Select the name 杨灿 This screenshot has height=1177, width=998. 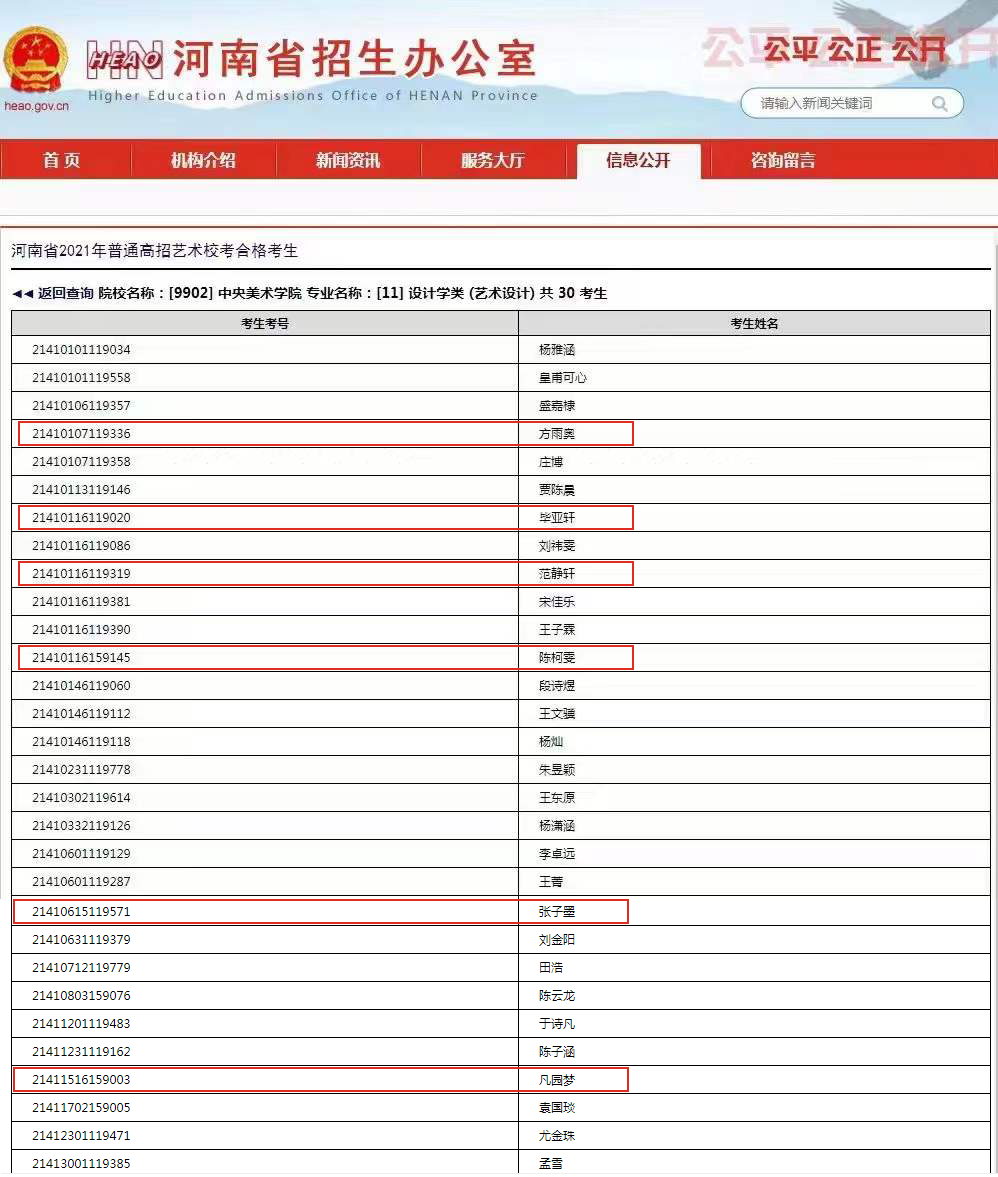551,742
